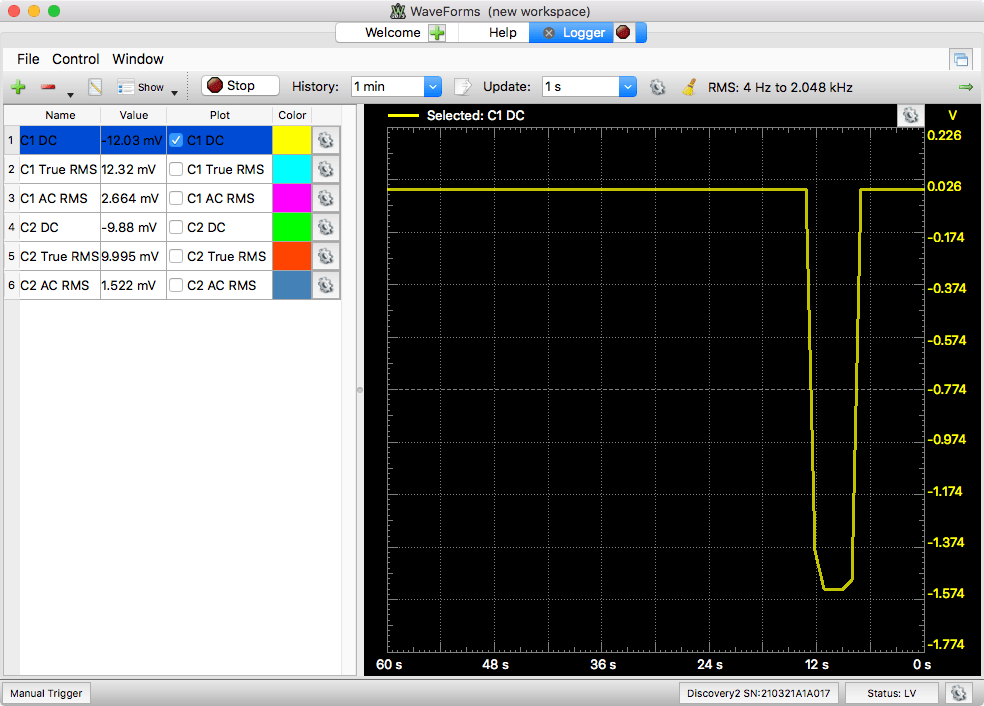Uncheck the C1 DC plot checkbox
The image size is (984, 706).
[x=176, y=140]
